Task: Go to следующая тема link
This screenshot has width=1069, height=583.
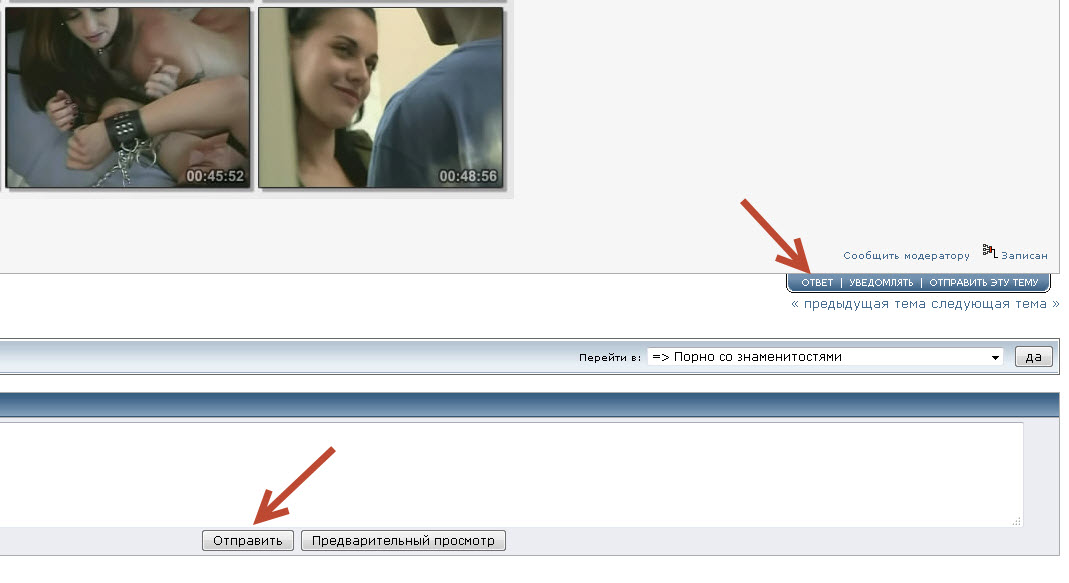Action: [x=989, y=304]
